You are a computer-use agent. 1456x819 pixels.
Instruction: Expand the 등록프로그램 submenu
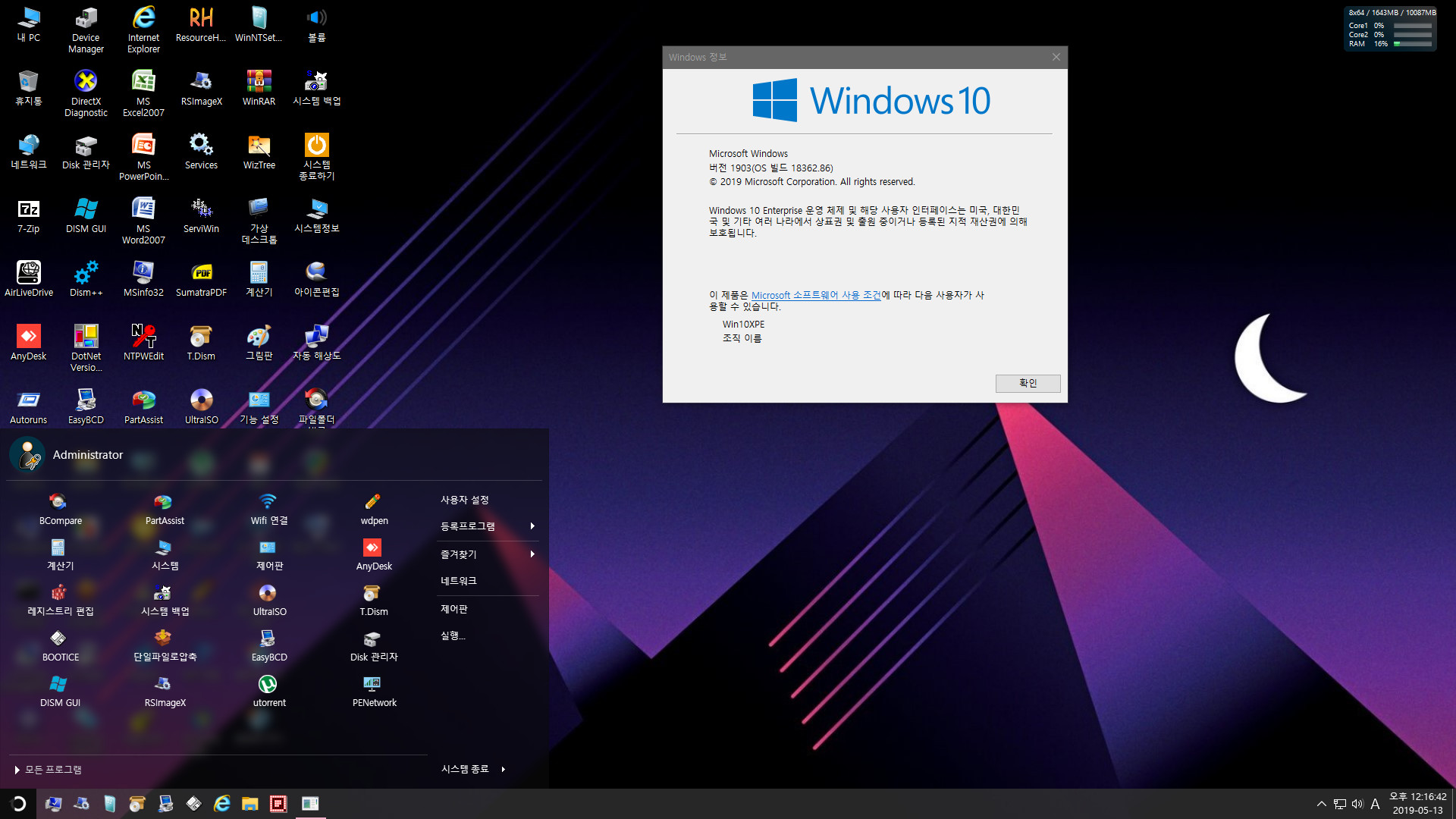click(x=488, y=526)
